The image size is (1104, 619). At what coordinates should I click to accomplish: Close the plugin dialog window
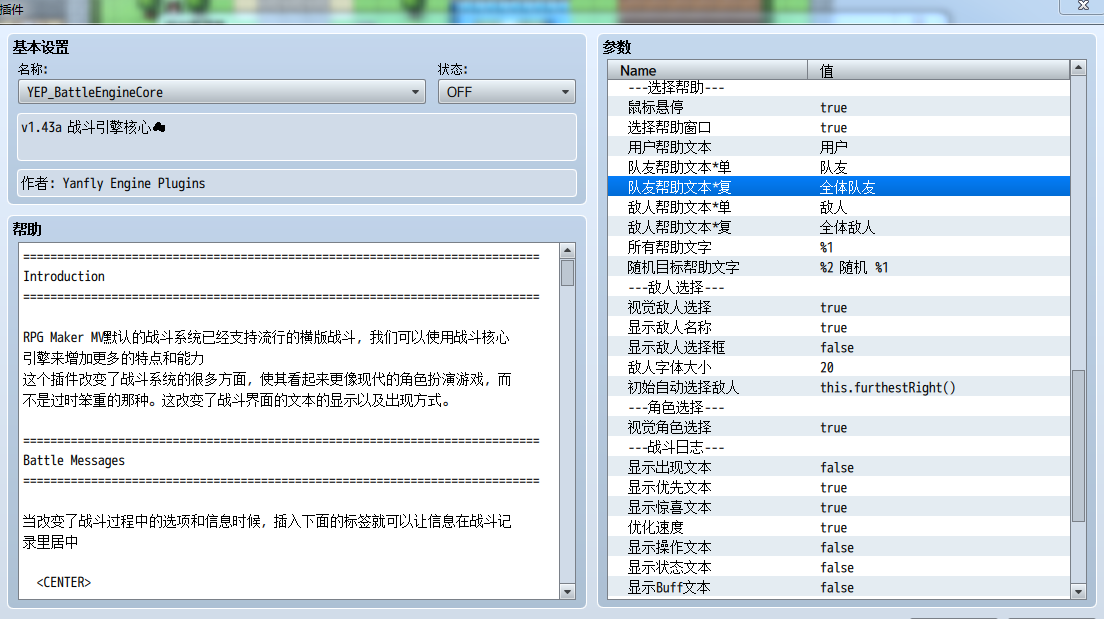click(x=1083, y=6)
